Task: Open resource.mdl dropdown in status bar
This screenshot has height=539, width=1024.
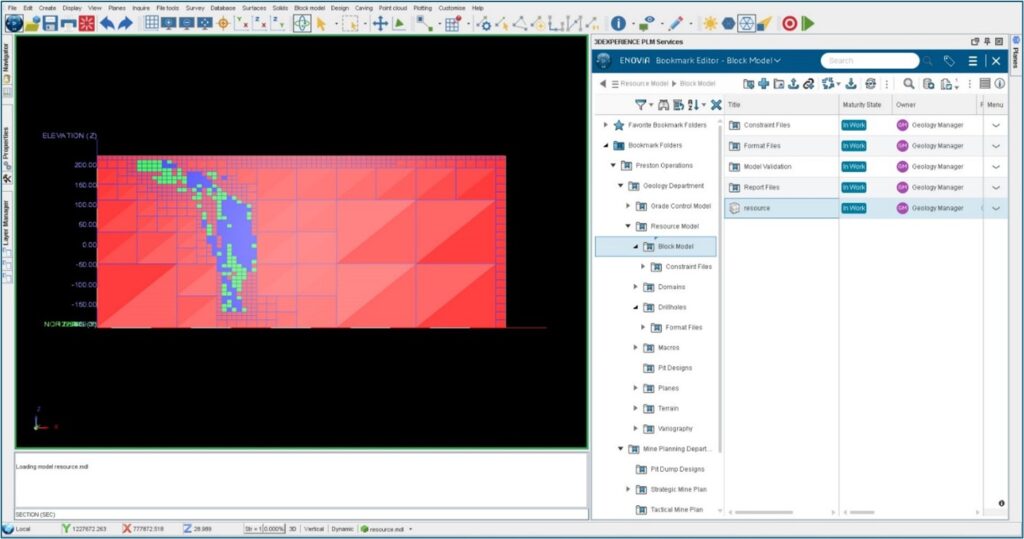Action: point(411,529)
